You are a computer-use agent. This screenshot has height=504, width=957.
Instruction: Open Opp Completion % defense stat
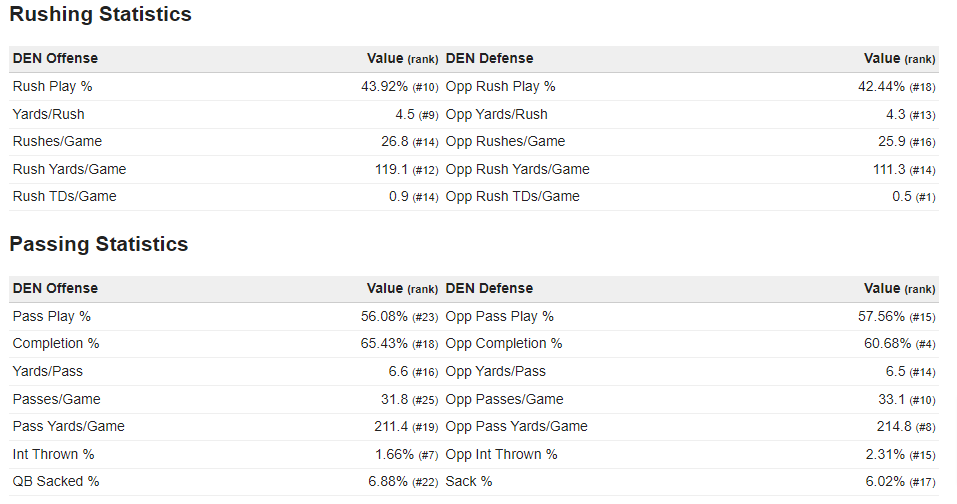tap(504, 344)
